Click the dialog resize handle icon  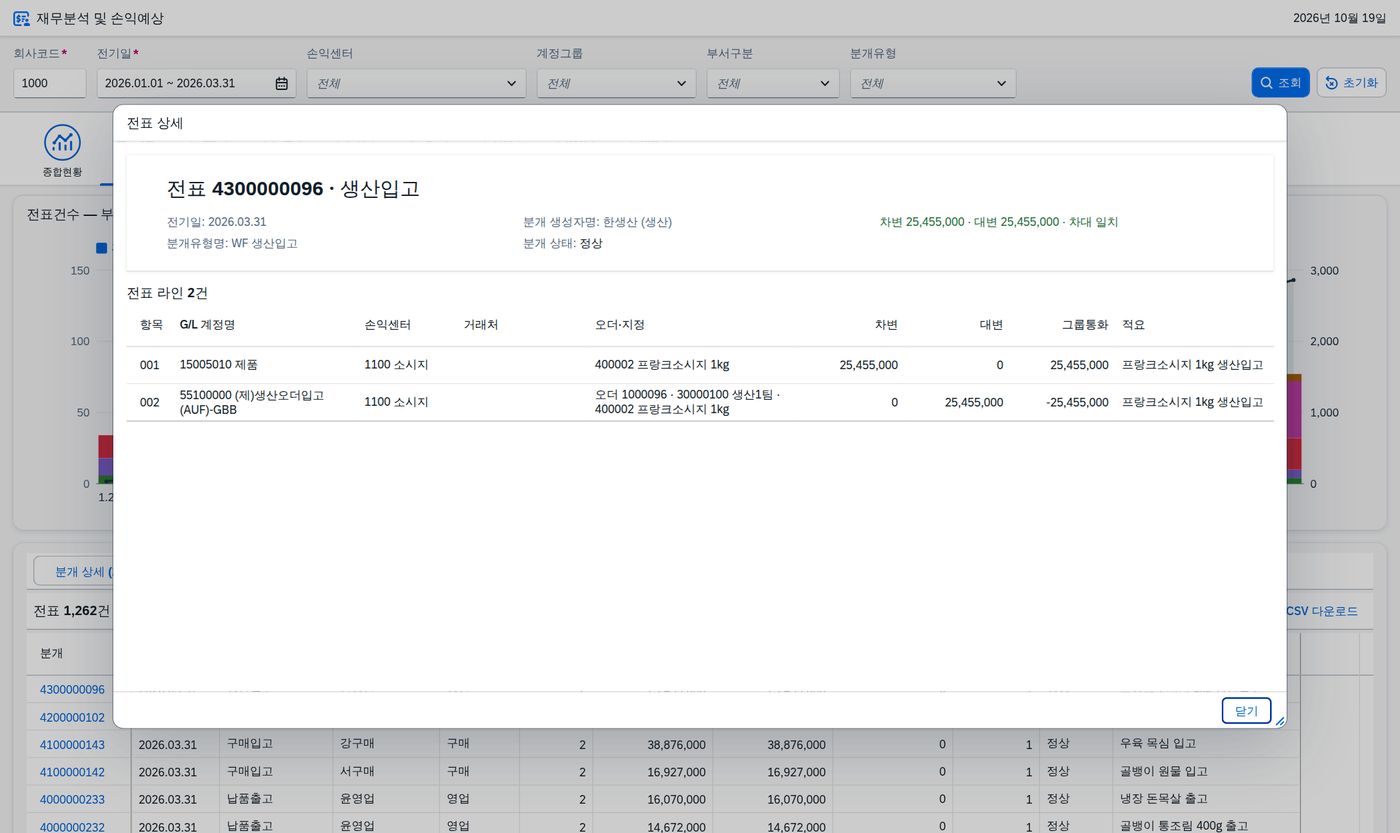pyautogui.click(x=1279, y=720)
